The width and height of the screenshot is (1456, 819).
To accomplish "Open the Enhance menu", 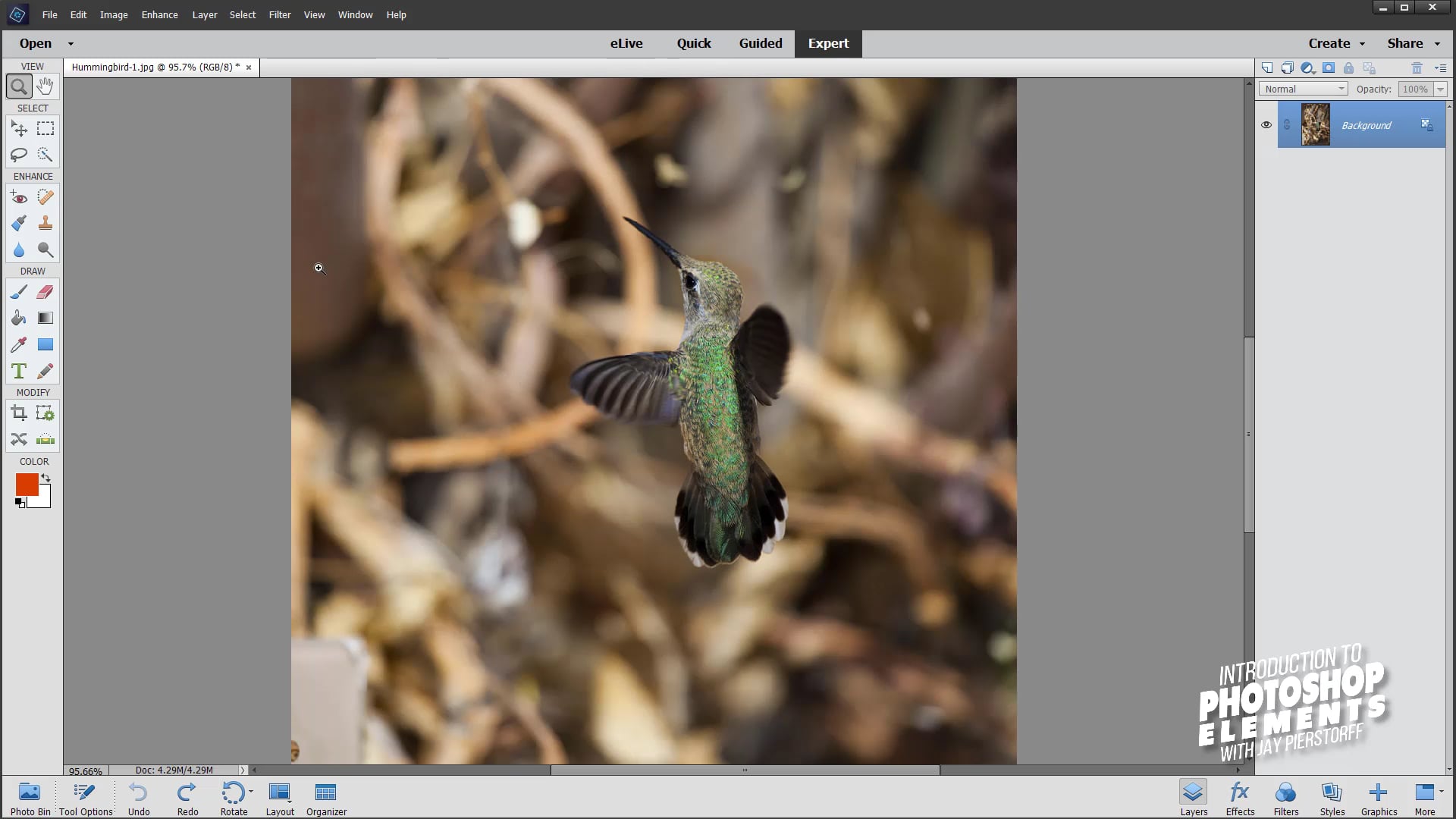I will [x=159, y=14].
